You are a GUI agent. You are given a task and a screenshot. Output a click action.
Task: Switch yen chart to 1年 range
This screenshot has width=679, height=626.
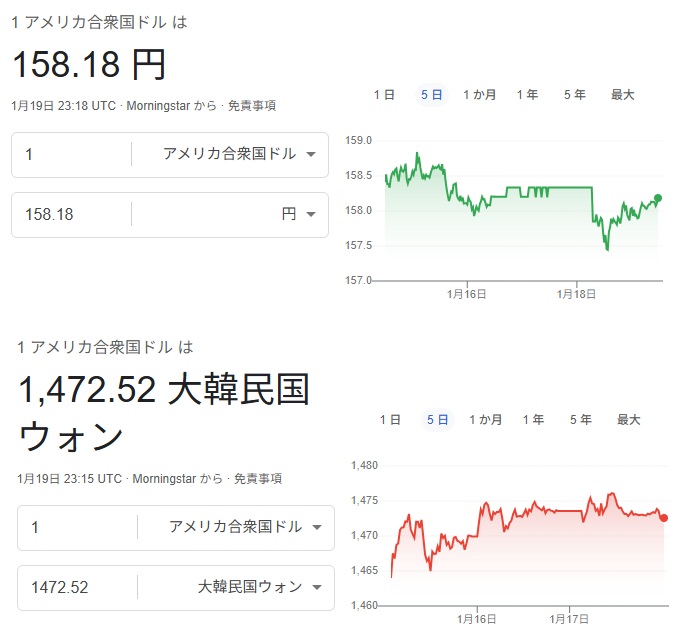[527, 95]
